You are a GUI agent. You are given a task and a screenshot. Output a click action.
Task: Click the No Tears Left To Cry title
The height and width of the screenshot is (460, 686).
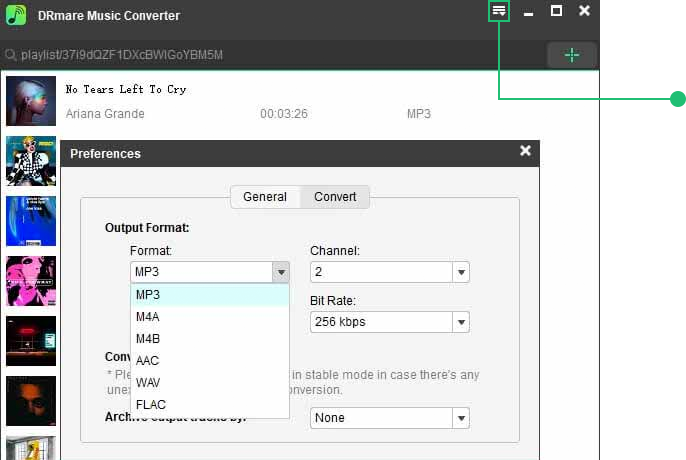pyautogui.click(x=126, y=89)
